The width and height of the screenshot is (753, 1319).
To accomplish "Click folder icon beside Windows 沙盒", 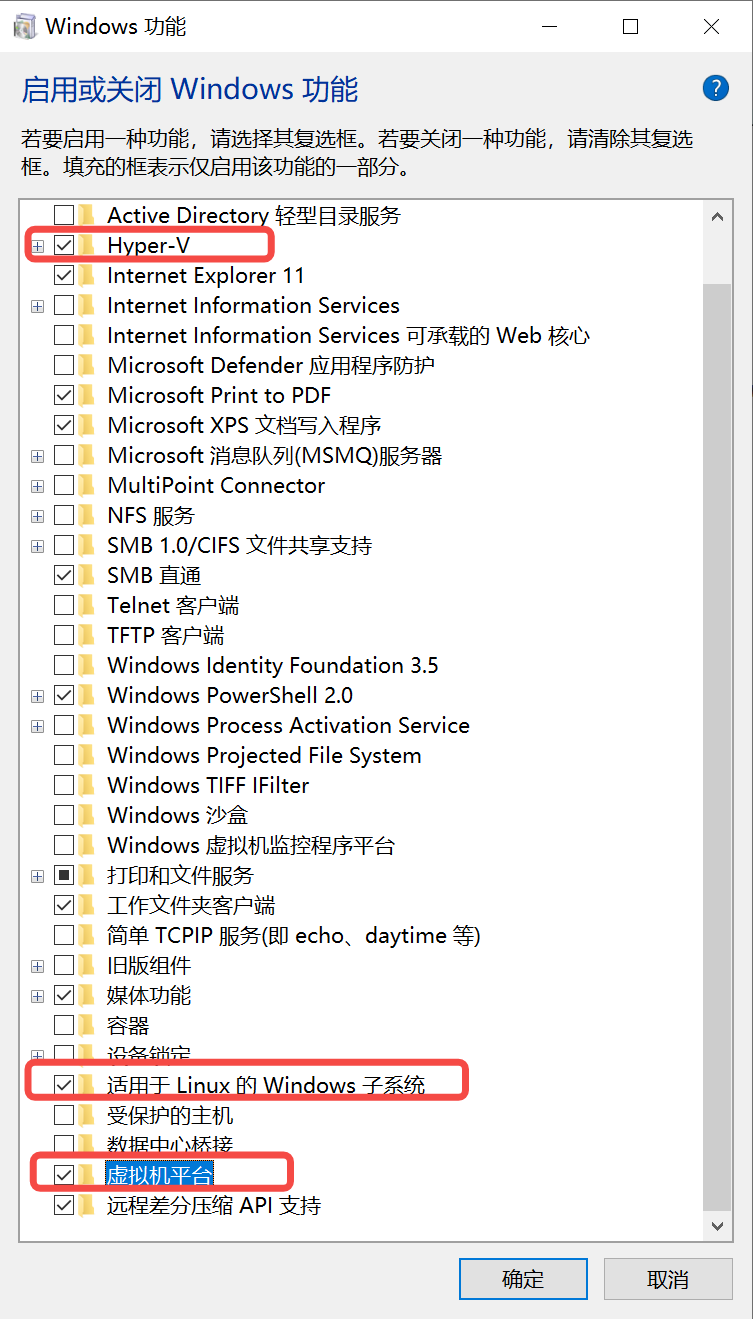I will 88,815.
